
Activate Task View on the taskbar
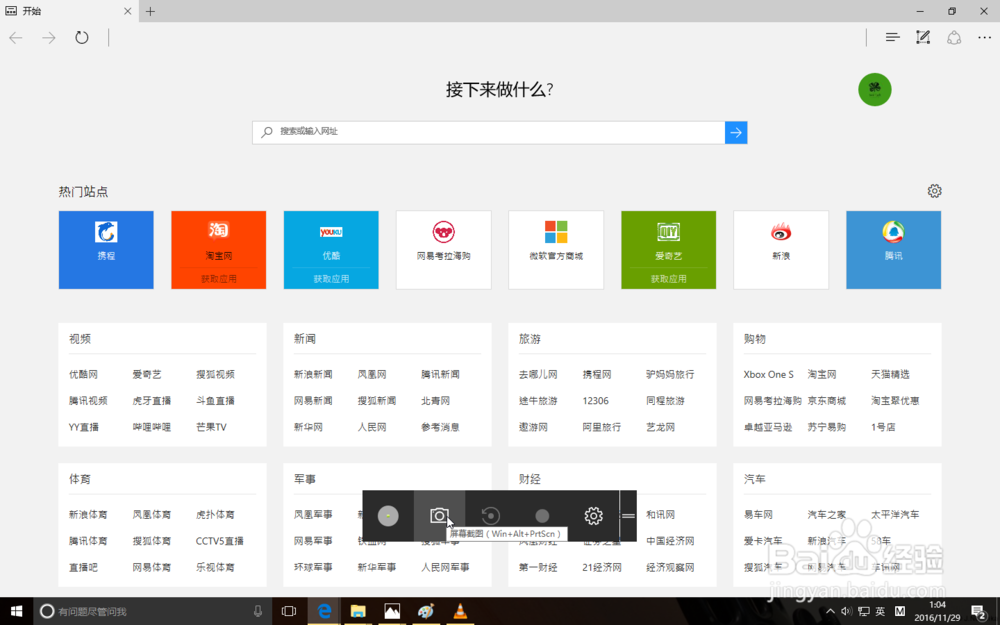tap(289, 610)
